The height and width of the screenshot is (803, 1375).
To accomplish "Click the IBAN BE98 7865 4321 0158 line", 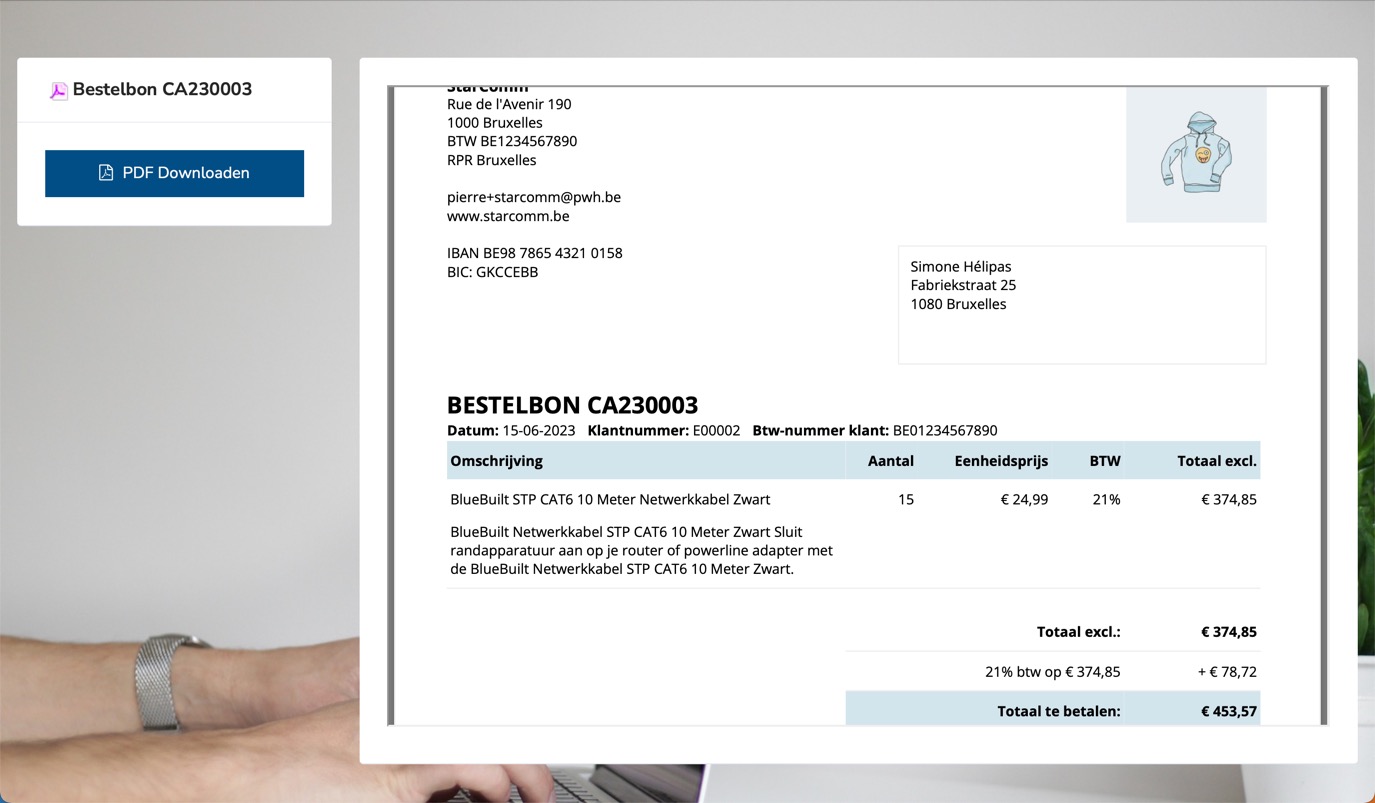I will coord(534,253).
